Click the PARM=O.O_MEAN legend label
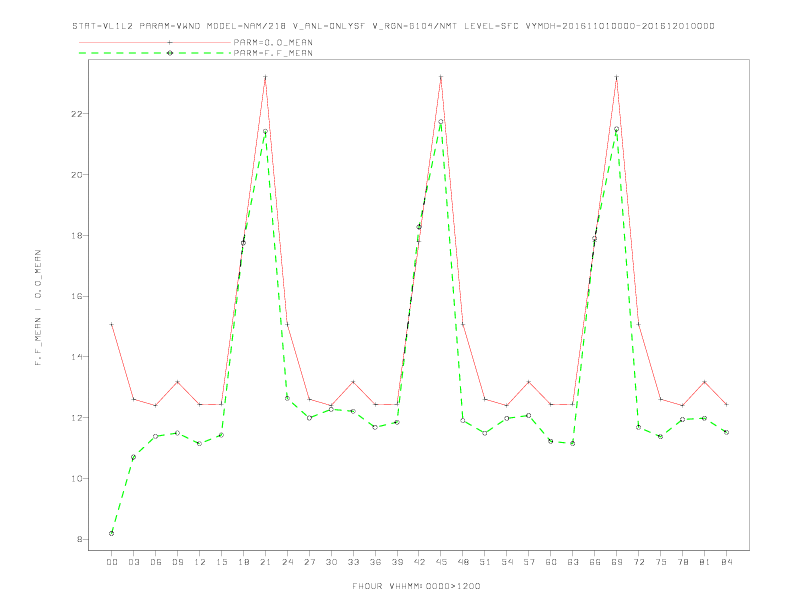The height and width of the screenshot is (612, 792). point(273,42)
